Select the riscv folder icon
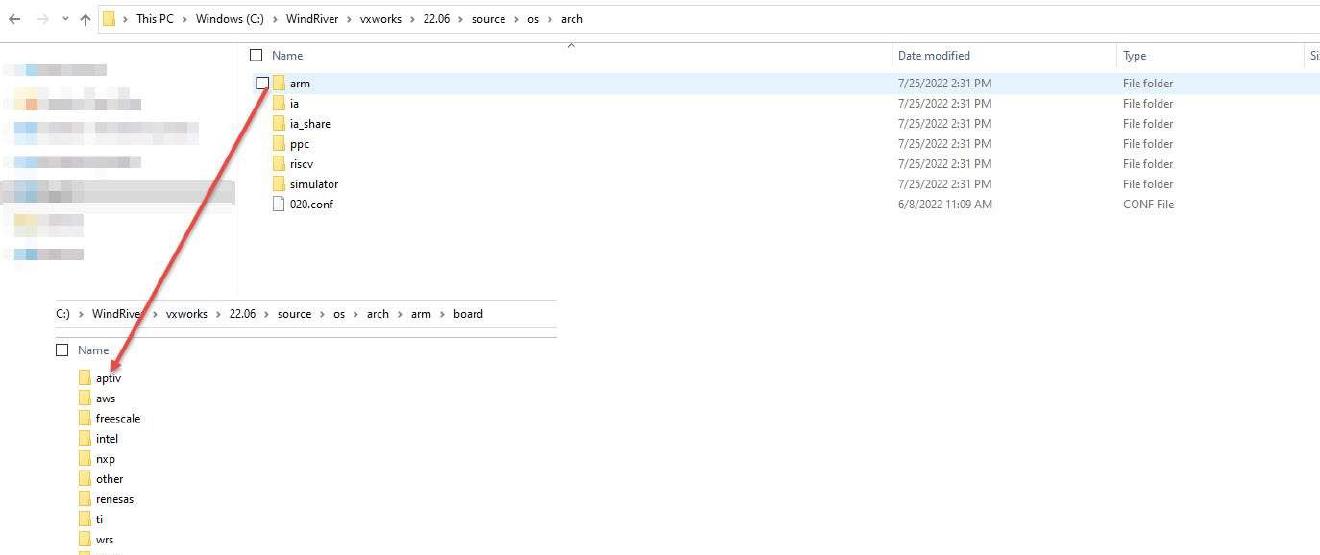The height and width of the screenshot is (555, 1320). [279, 163]
